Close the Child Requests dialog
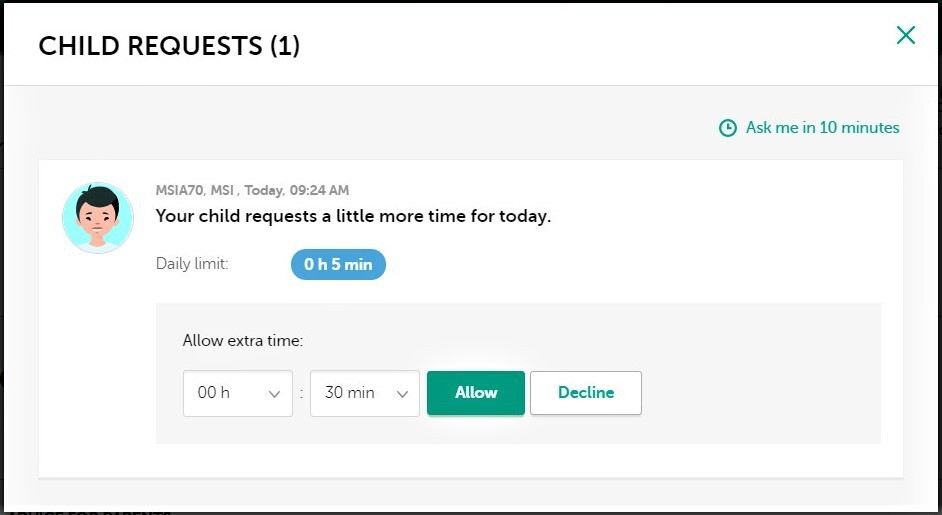 coord(905,36)
